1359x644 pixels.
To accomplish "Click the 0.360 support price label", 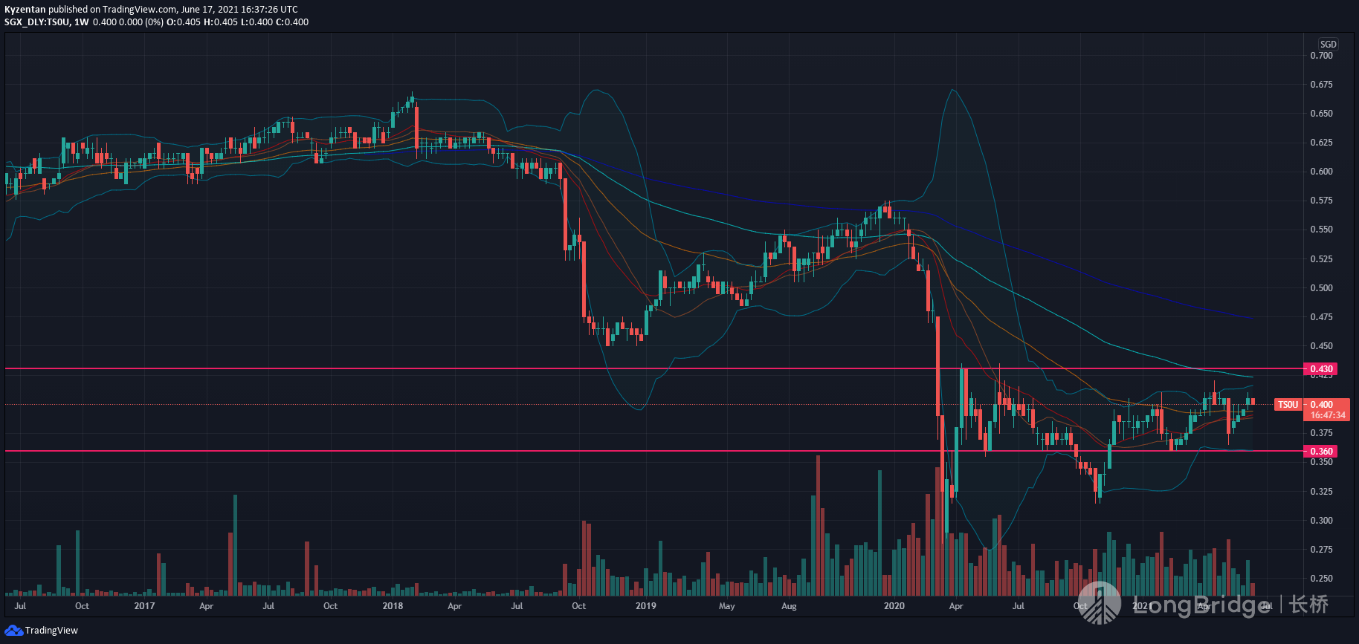I will coord(1320,452).
